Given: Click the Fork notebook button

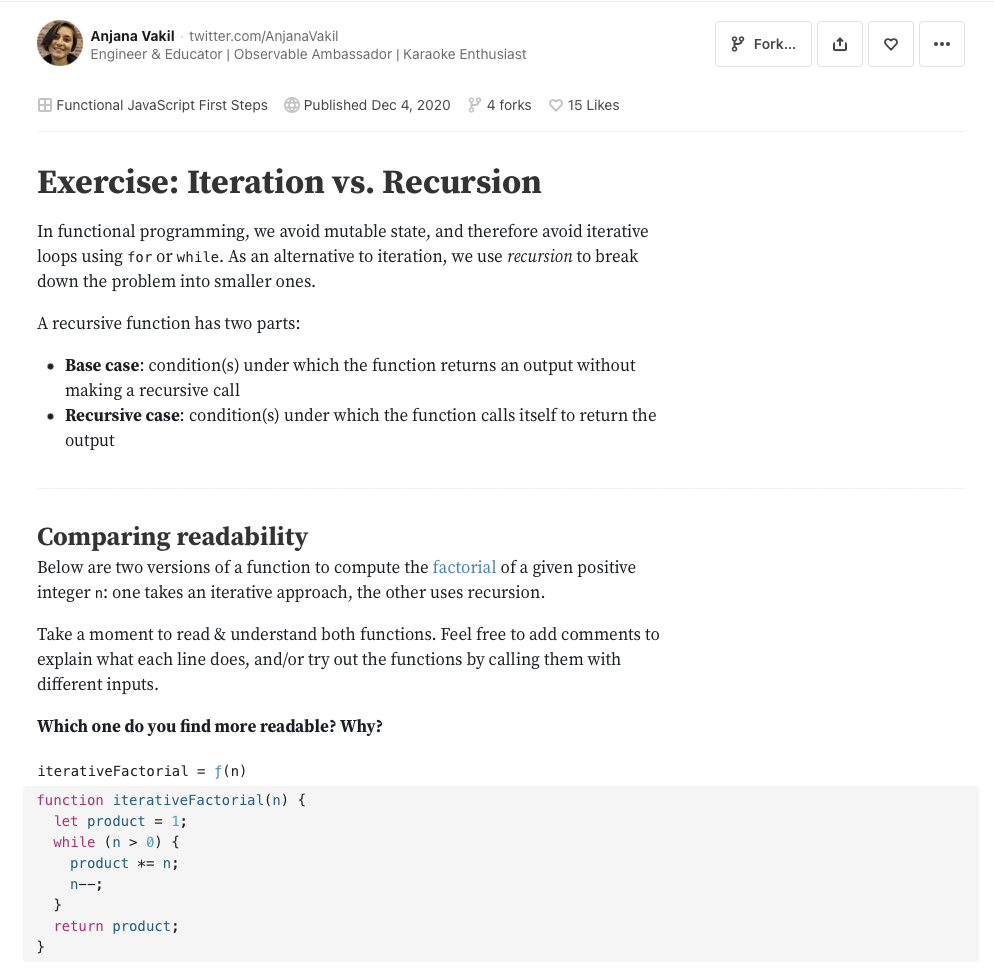Looking at the screenshot, I should tap(763, 44).
